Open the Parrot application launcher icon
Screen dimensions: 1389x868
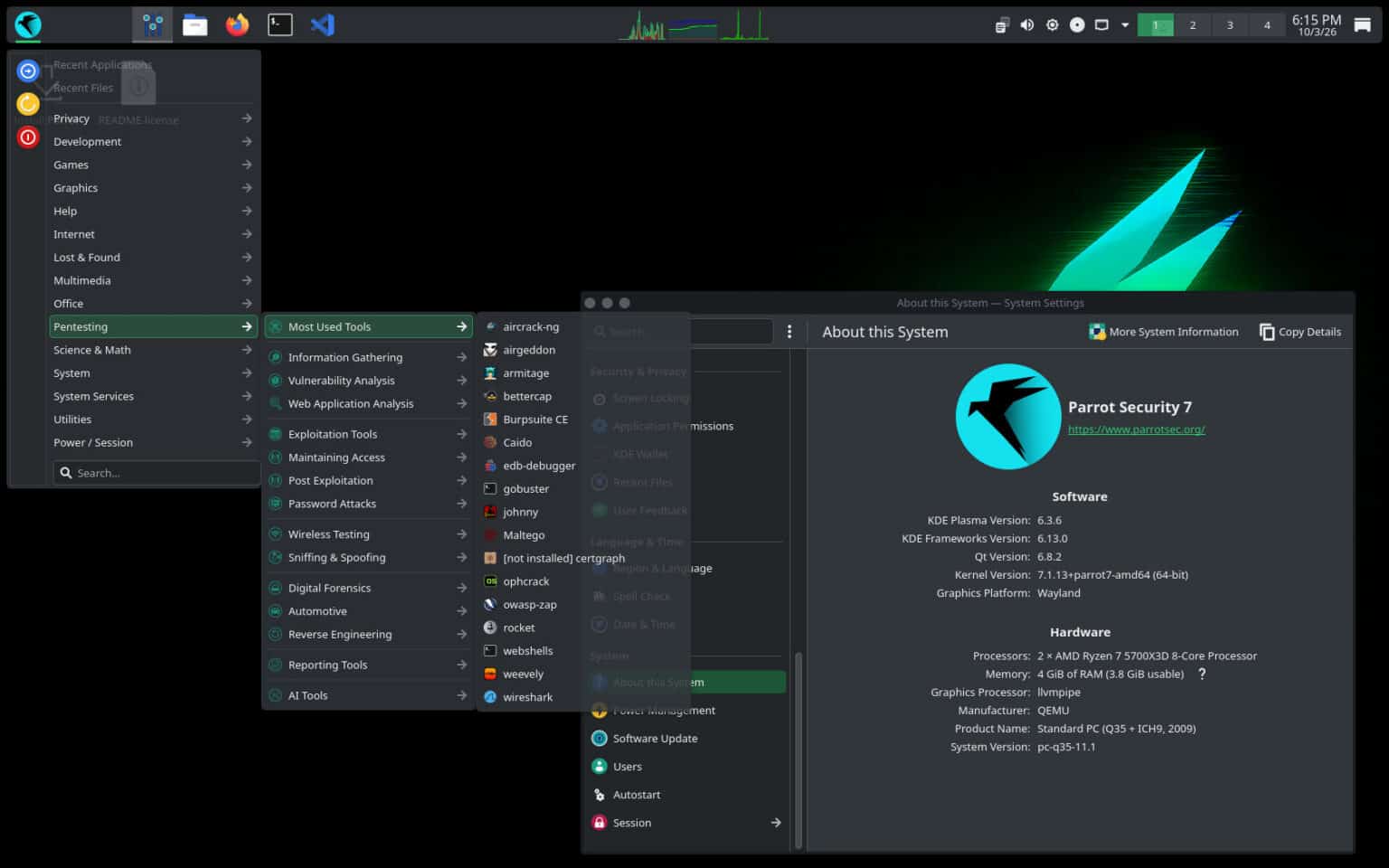28,24
